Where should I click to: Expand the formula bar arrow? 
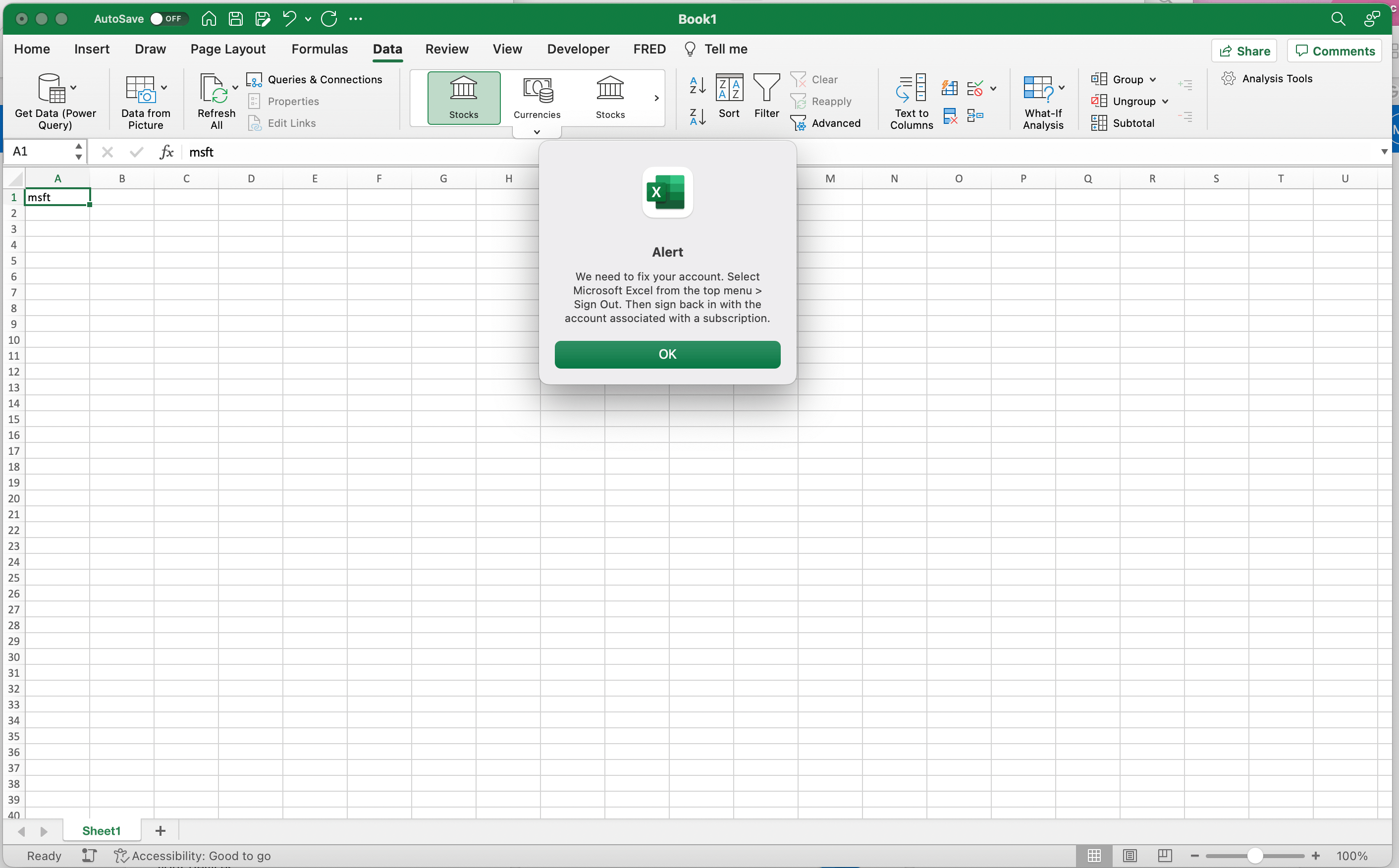(x=1384, y=152)
